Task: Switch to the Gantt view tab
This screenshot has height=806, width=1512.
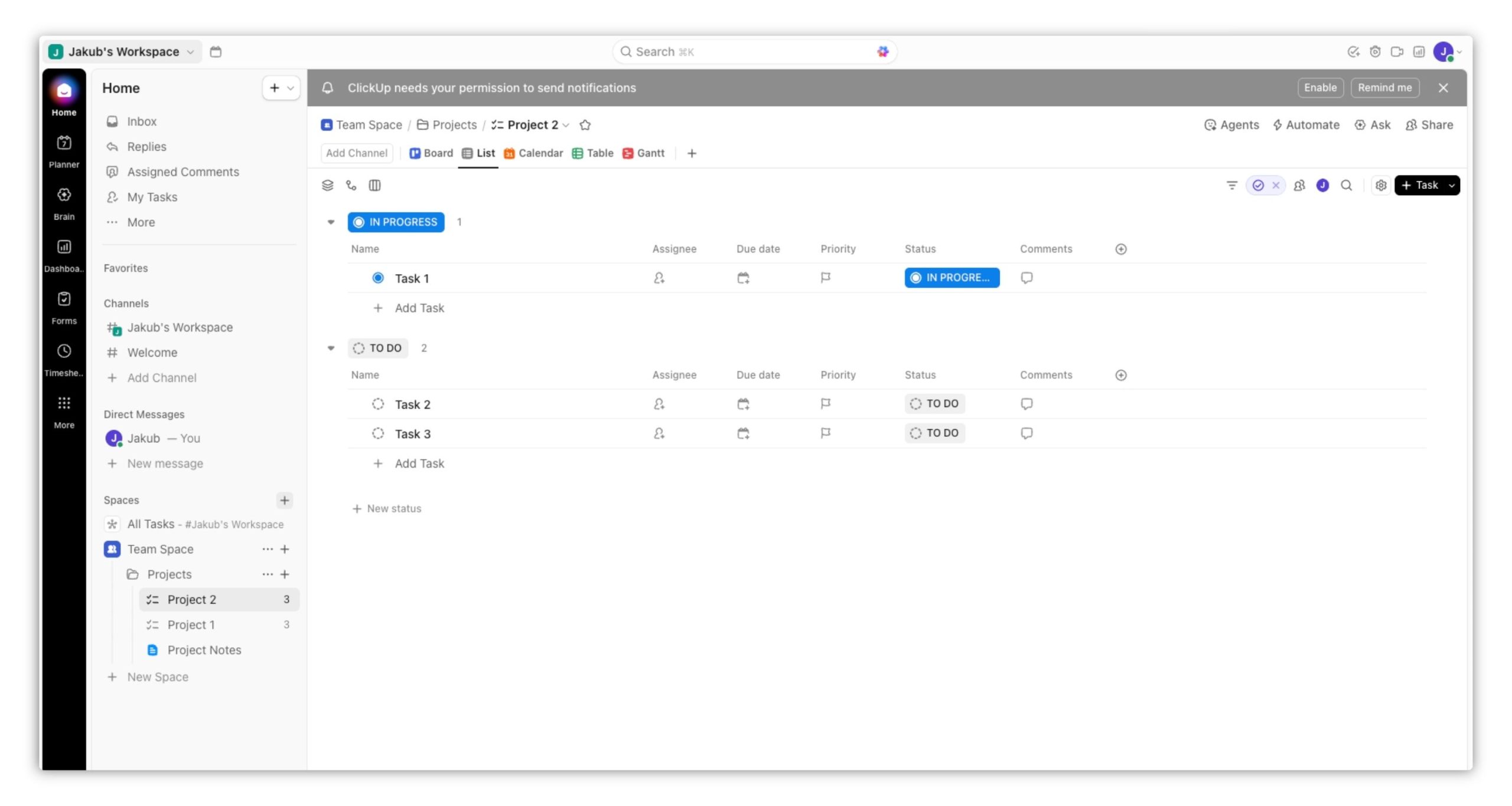Action: tap(643, 154)
